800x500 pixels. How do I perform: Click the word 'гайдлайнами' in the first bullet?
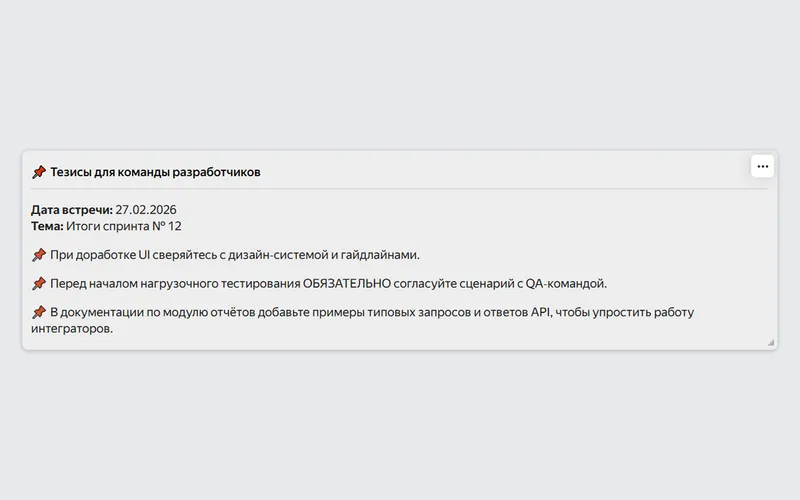tap(380, 255)
